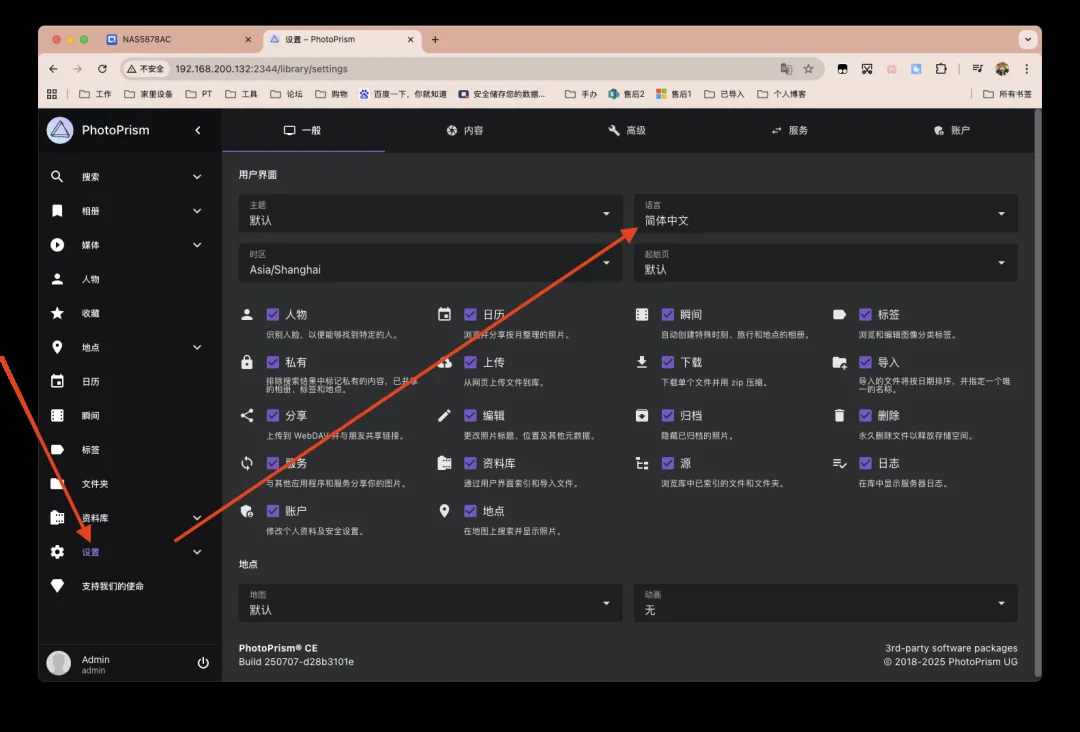Click 支持我们的使命 in the sidebar
Image resolution: width=1080 pixels, height=732 pixels.
coord(112,586)
